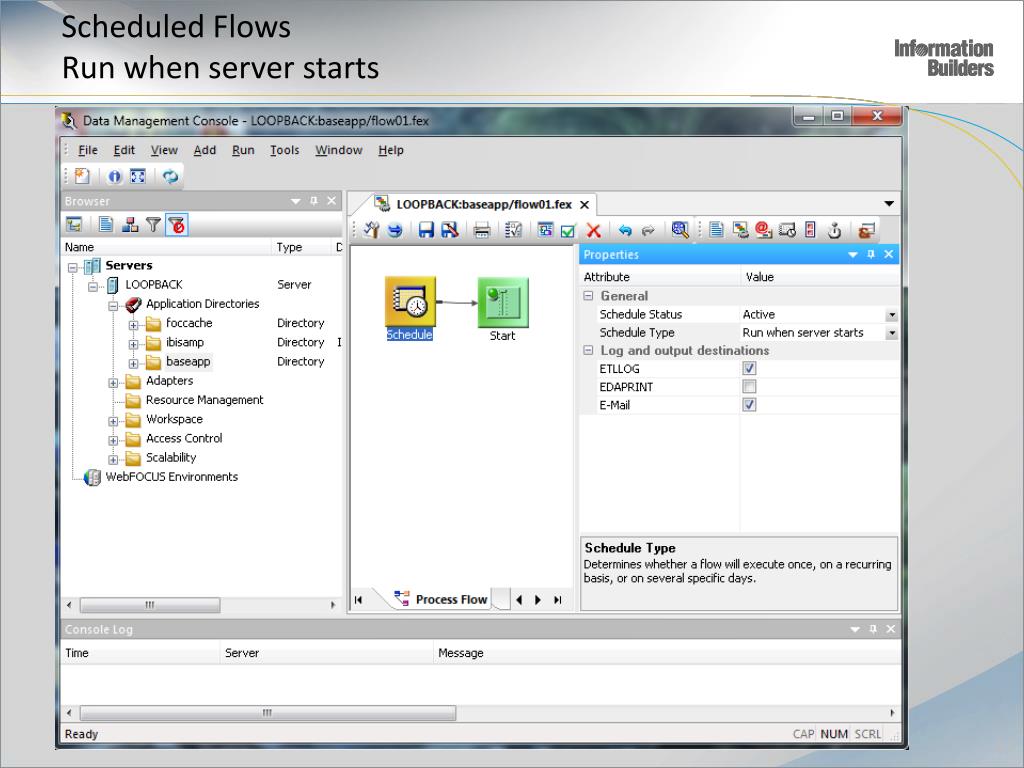Select the Schedule node in the flow

coord(409,308)
